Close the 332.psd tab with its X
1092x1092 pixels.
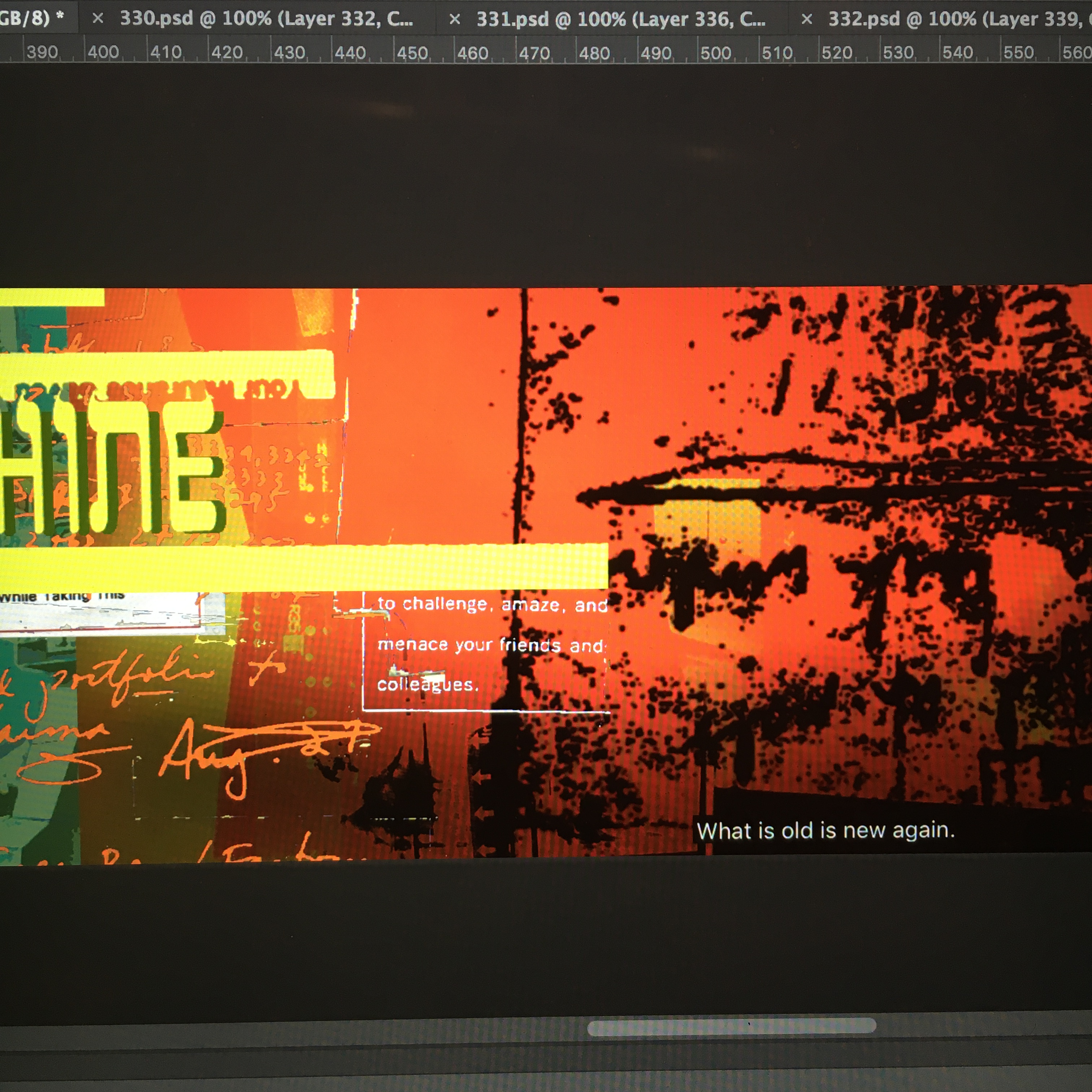807,19
